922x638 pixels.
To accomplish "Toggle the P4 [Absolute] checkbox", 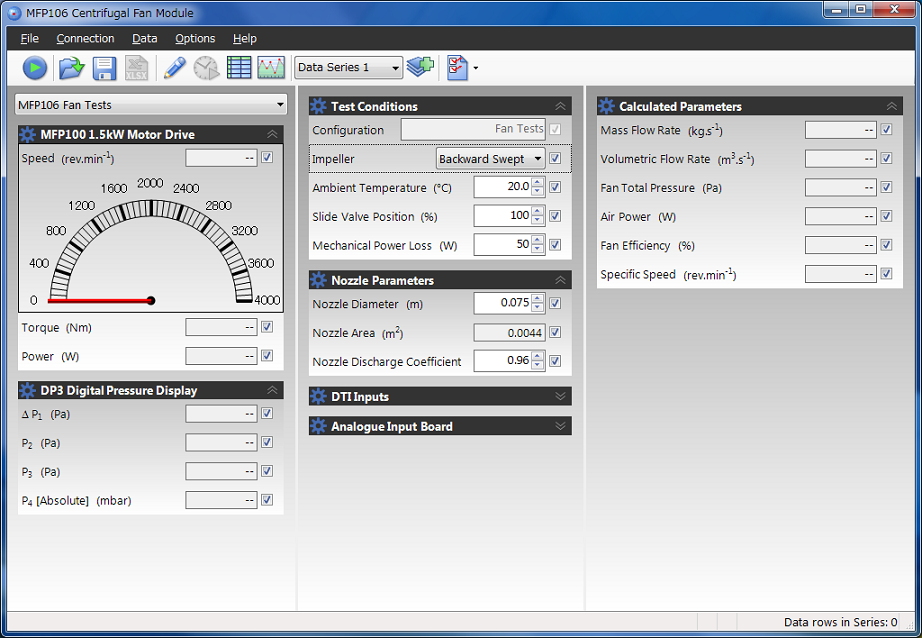I will [x=267, y=500].
